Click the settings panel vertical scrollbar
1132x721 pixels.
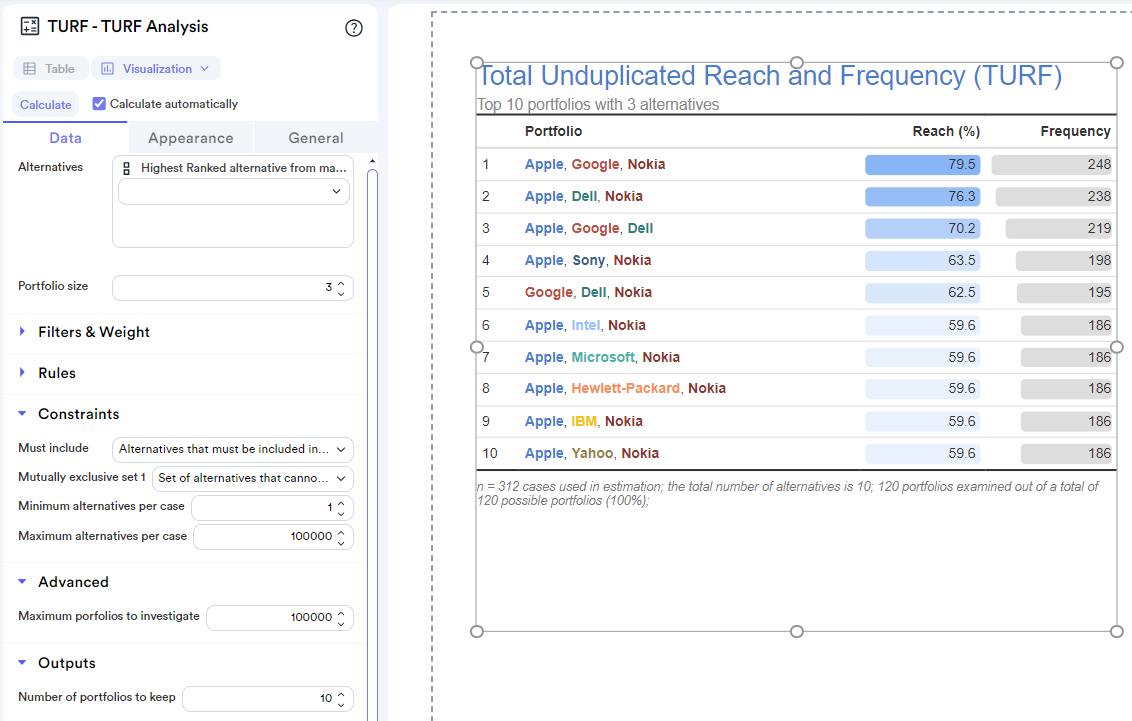tap(373, 444)
